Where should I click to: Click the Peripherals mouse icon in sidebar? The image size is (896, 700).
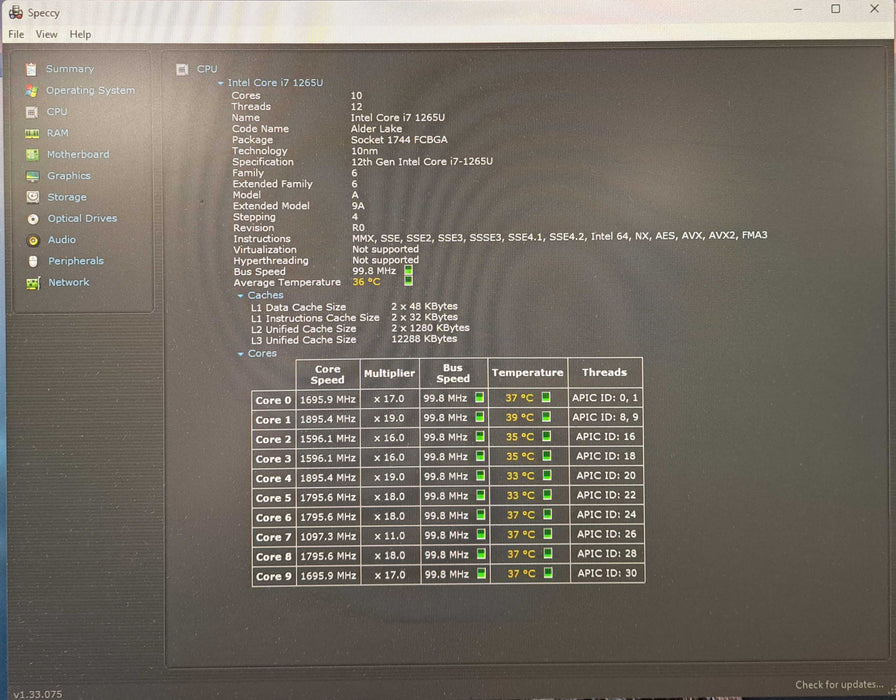click(x=33, y=261)
